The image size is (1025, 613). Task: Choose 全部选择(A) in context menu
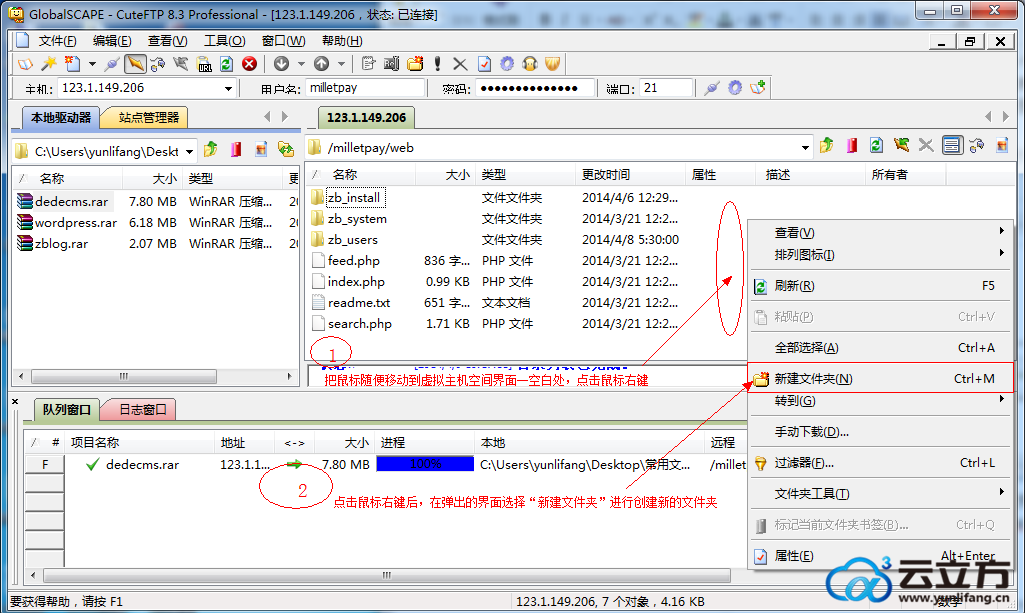[880, 348]
